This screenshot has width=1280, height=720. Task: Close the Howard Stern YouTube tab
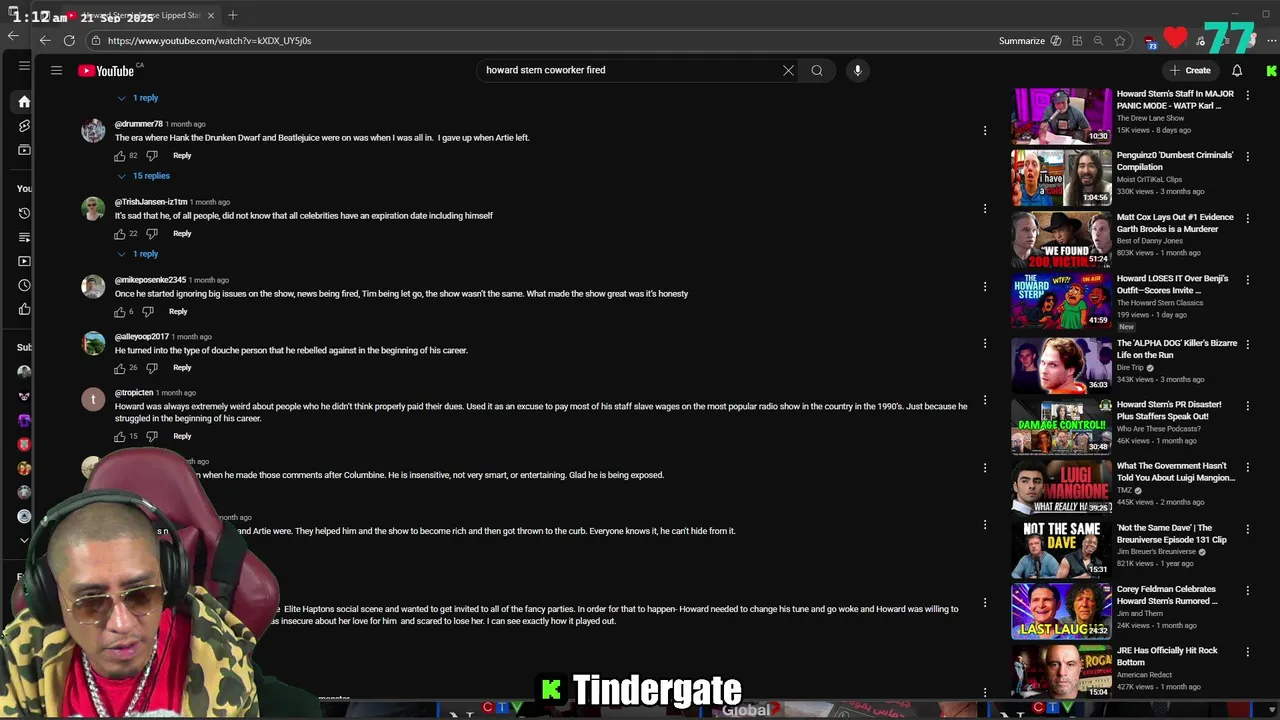point(211,15)
